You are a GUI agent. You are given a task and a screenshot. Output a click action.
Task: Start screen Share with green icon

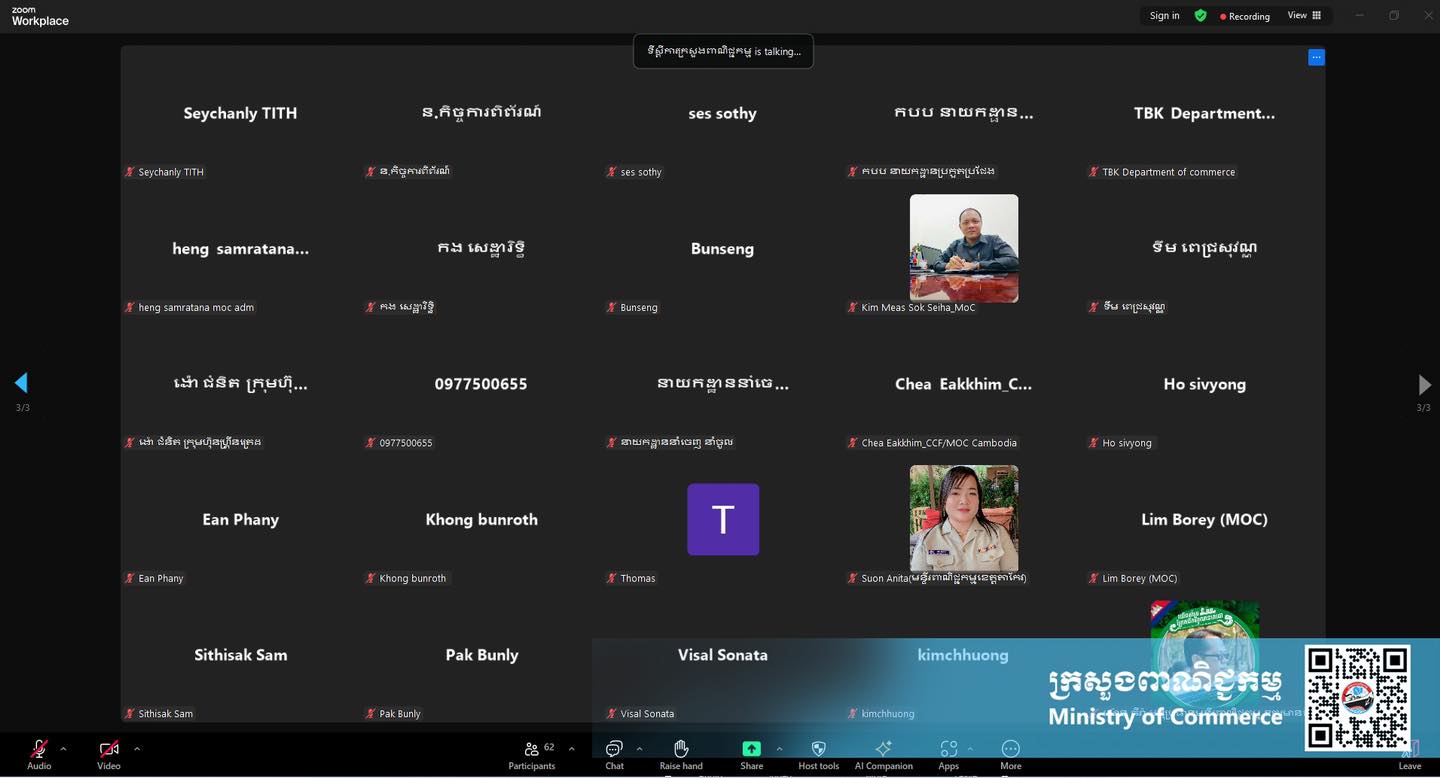coord(751,749)
